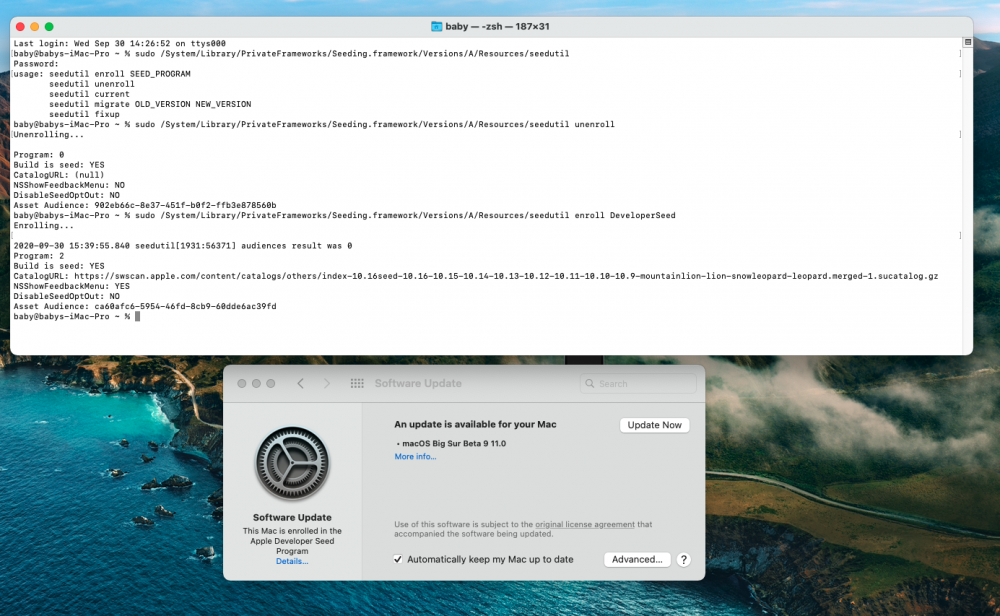Click the Software Update window close dot
The height and width of the screenshot is (616, 1000).
pyautogui.click(x=242, y=383)
